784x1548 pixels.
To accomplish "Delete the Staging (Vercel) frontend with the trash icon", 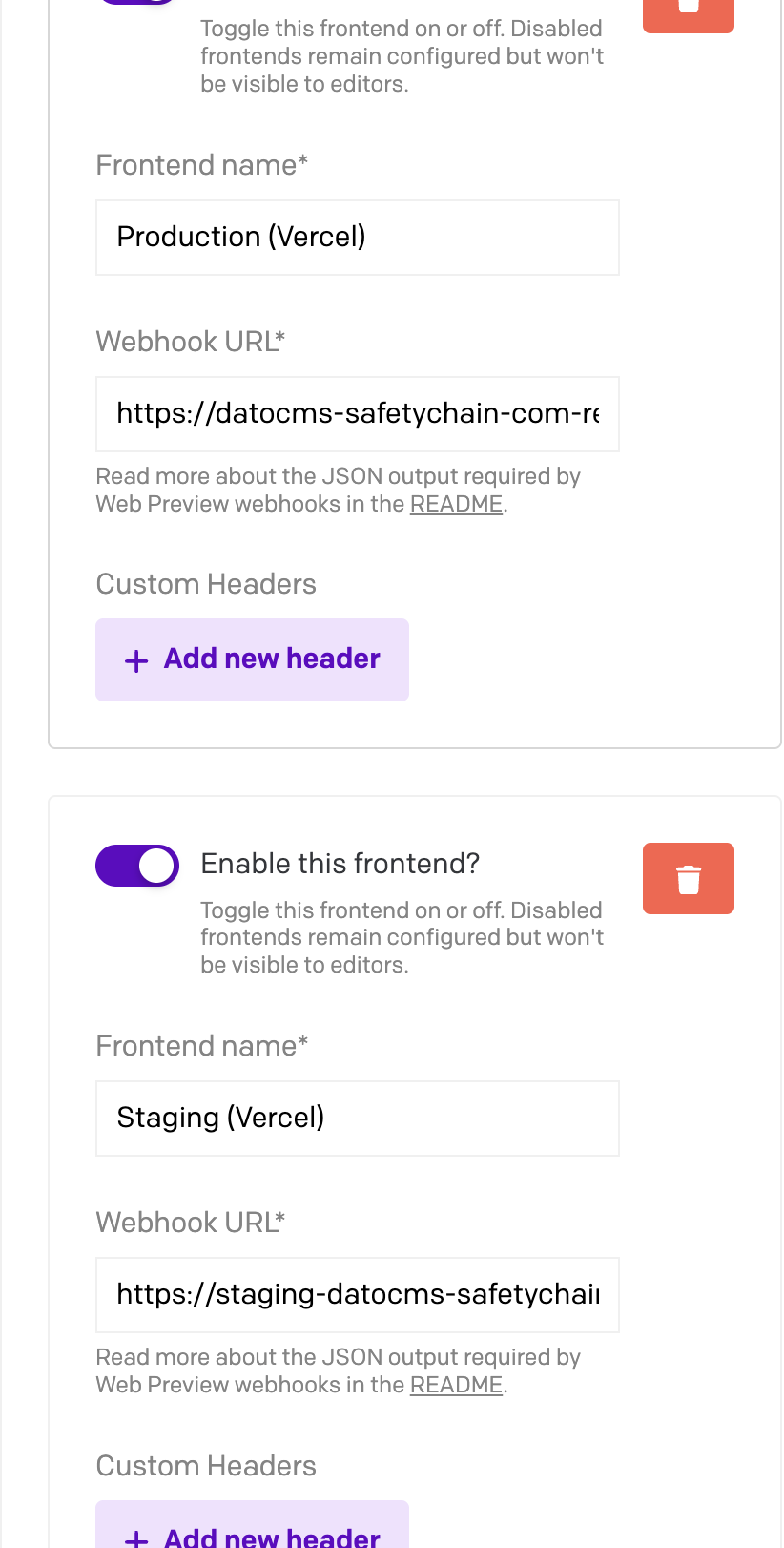I will [688, 878].
